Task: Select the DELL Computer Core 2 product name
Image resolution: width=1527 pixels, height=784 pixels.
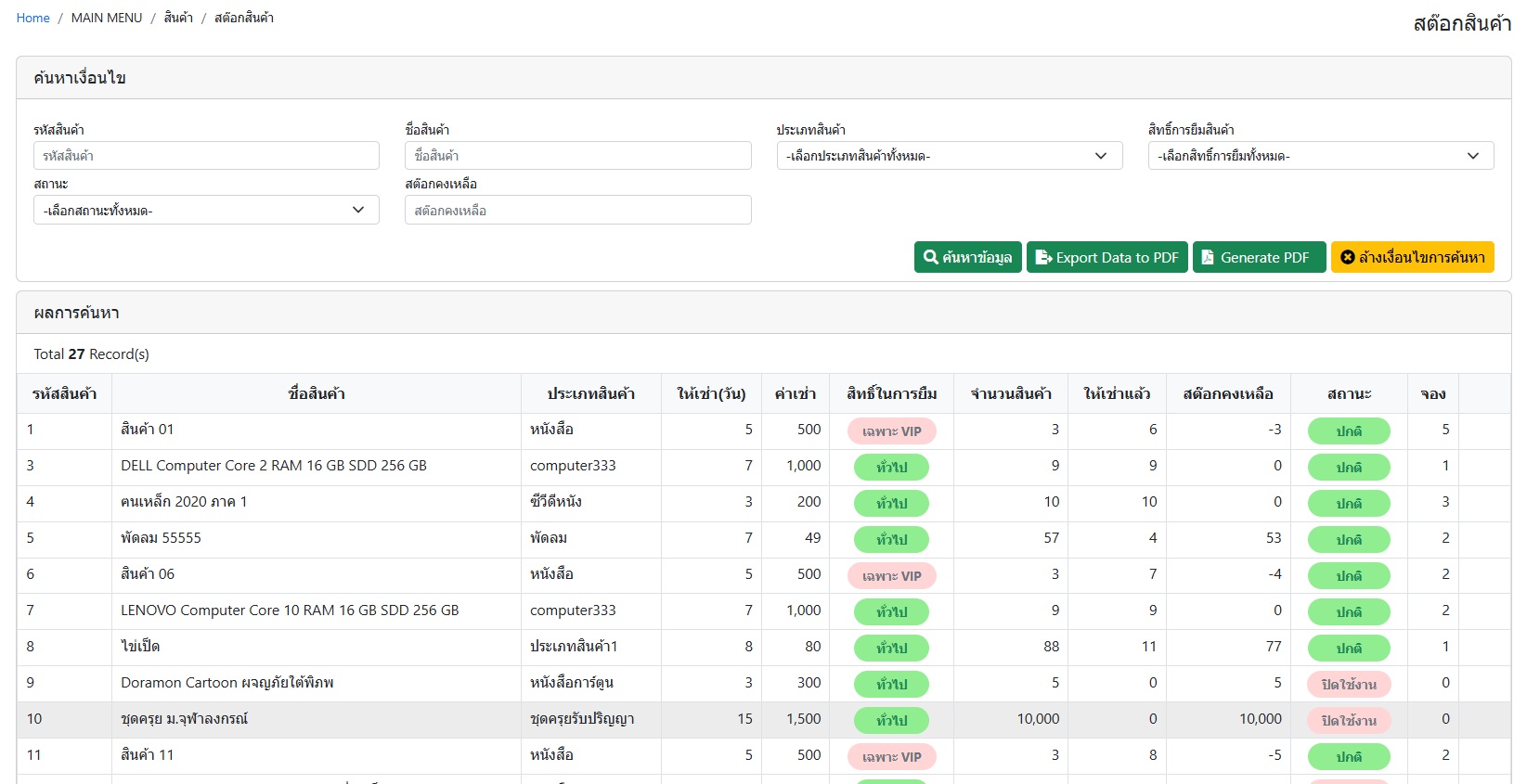Action: 274,466
